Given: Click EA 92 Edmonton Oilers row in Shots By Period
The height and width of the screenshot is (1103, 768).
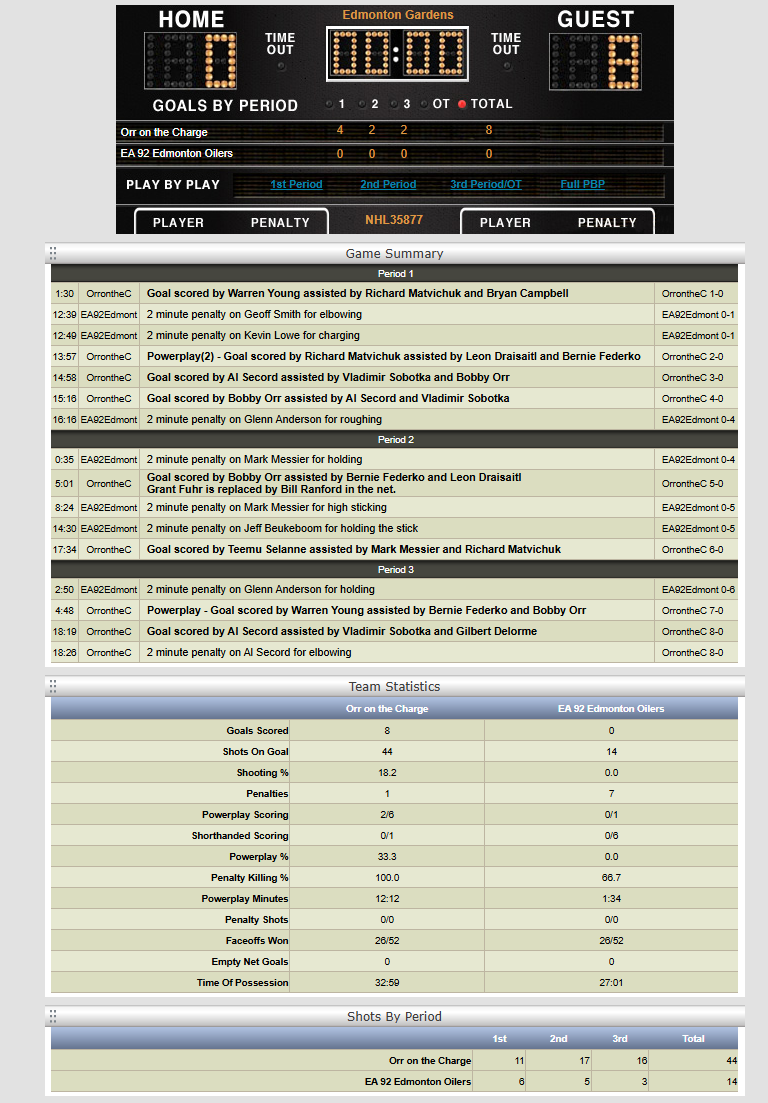Looking at the screenshot, I should 395,1081.
